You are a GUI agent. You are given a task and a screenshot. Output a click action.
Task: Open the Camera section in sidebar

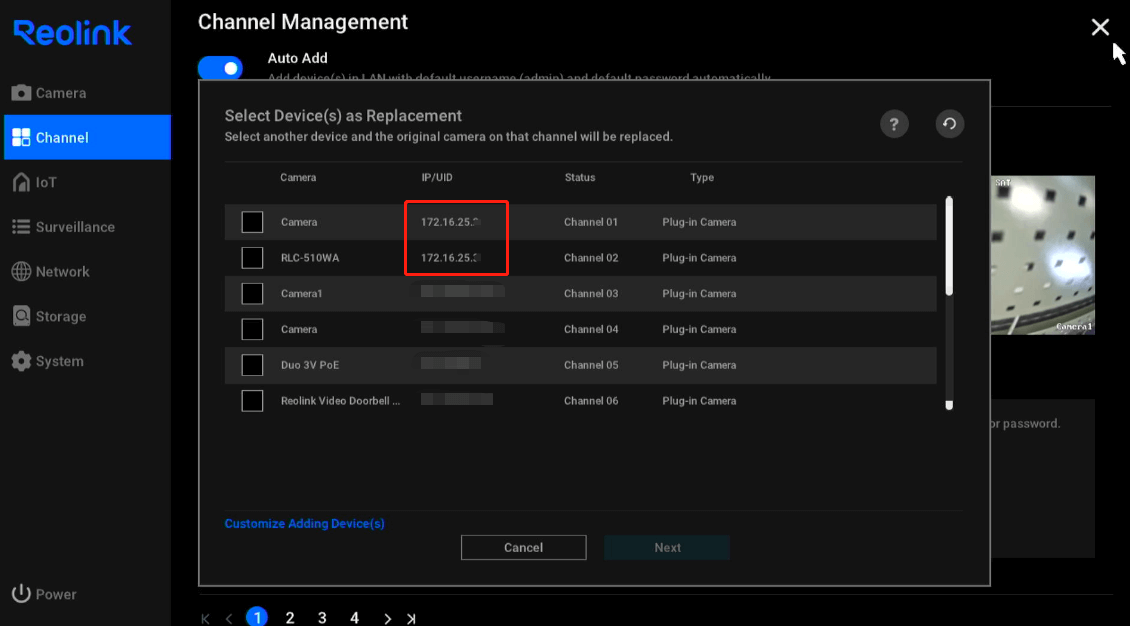[x=49, y=93]
